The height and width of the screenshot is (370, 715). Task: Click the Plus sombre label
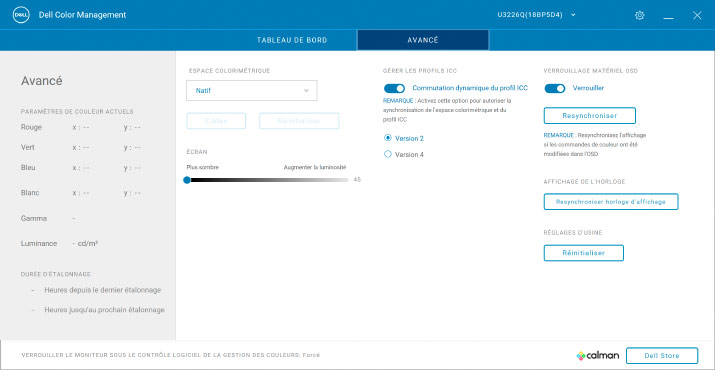(x=202, y=167)
